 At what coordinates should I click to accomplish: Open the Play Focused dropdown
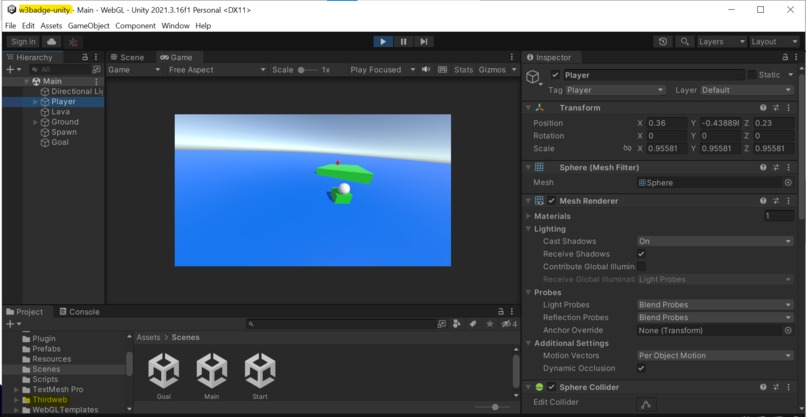tap(382, 69)
